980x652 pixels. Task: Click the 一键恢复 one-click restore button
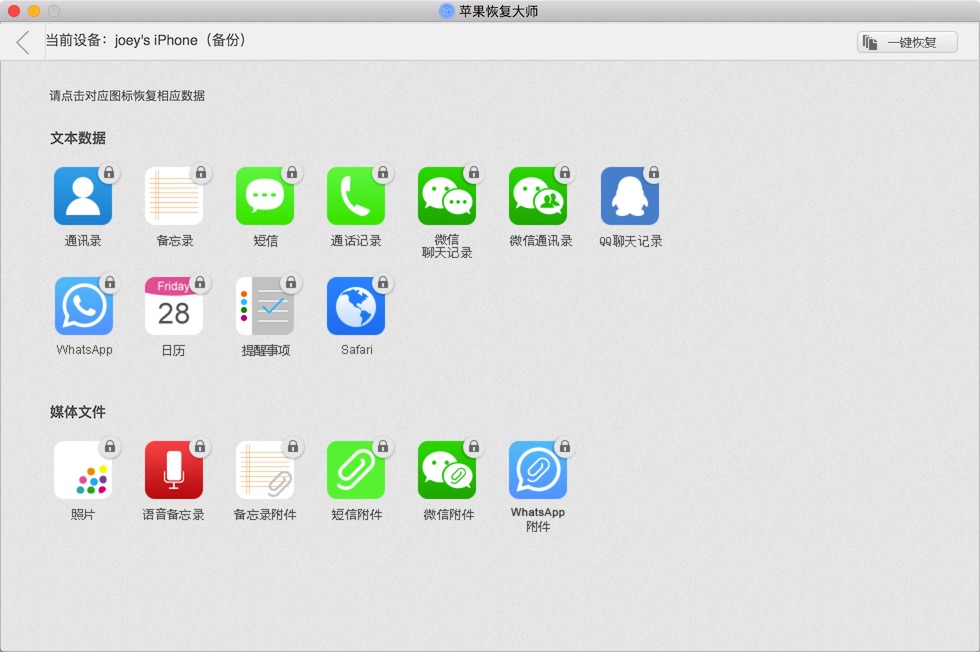tap(907, 42)
